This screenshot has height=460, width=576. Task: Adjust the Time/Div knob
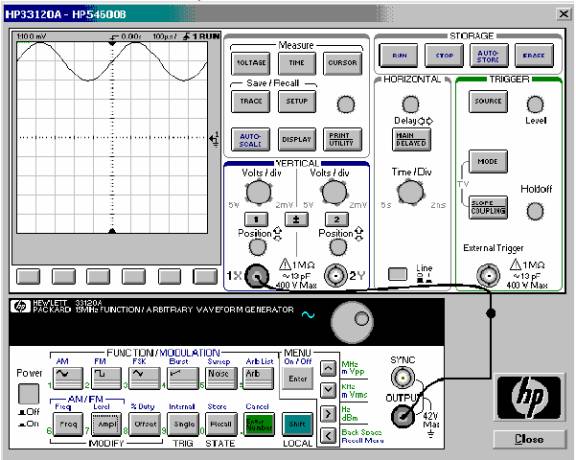410,192
